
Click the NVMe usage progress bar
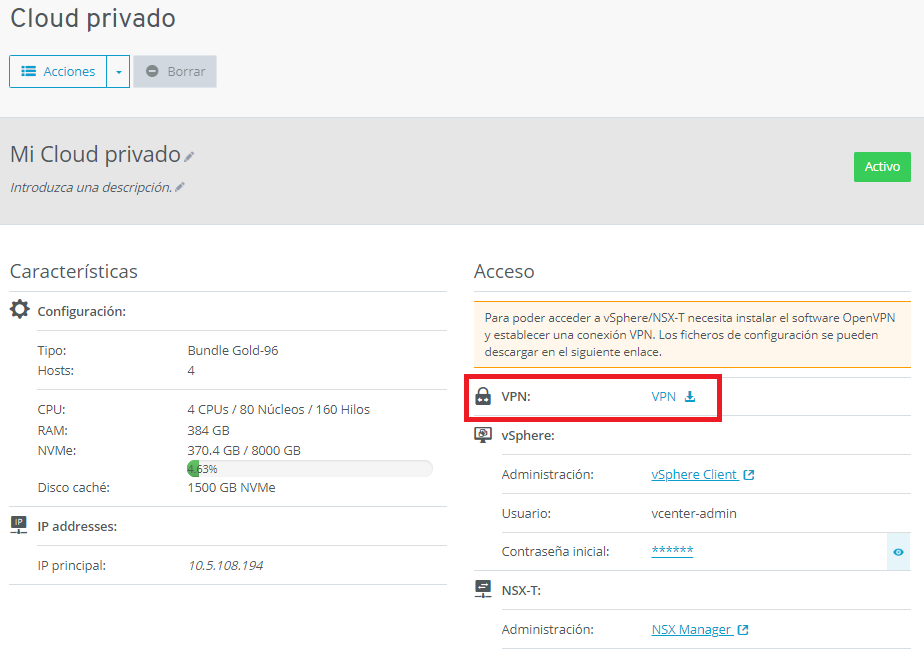pyautogui.click(x=310, y=469)
